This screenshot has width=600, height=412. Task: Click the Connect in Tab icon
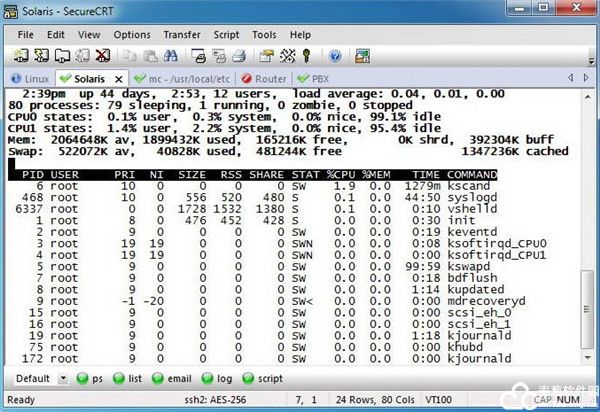(x=62, y=56)
